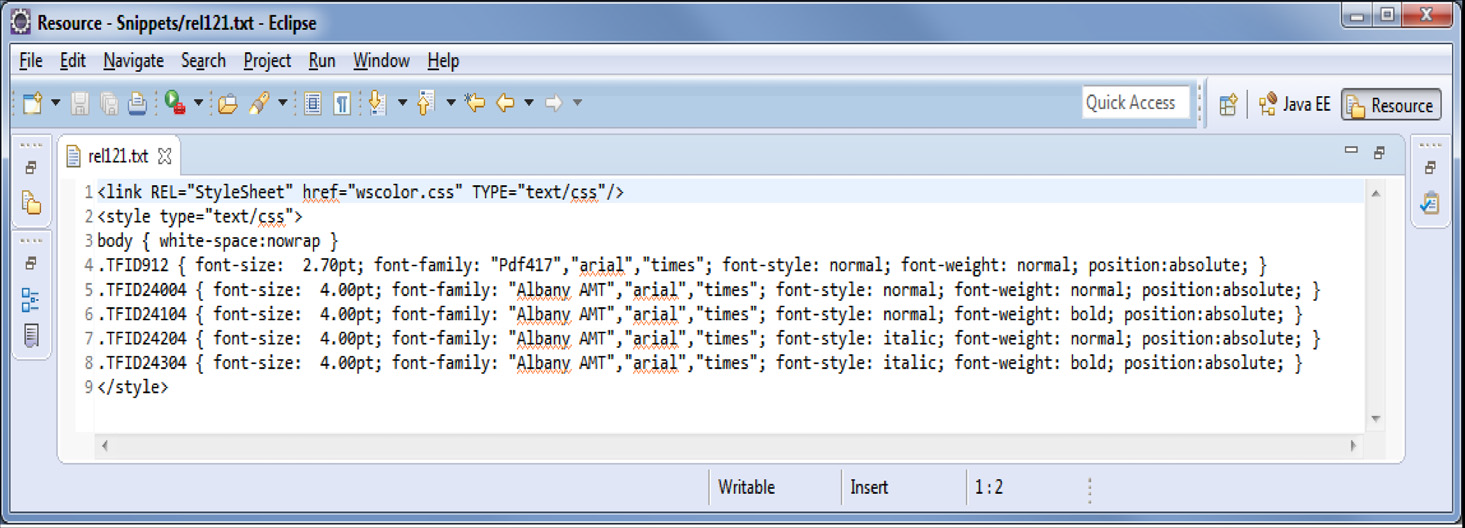Viewport: 1465px width, 528px height.
Task: Close the rel121.txt tab
Action: click(x=165, y=156)
